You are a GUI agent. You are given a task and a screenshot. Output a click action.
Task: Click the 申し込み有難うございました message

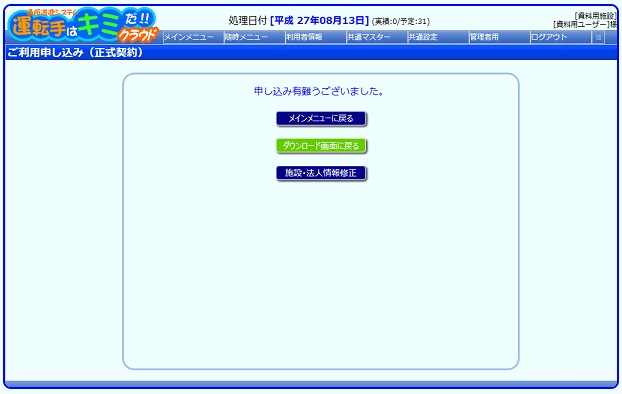tap(319, 91)
